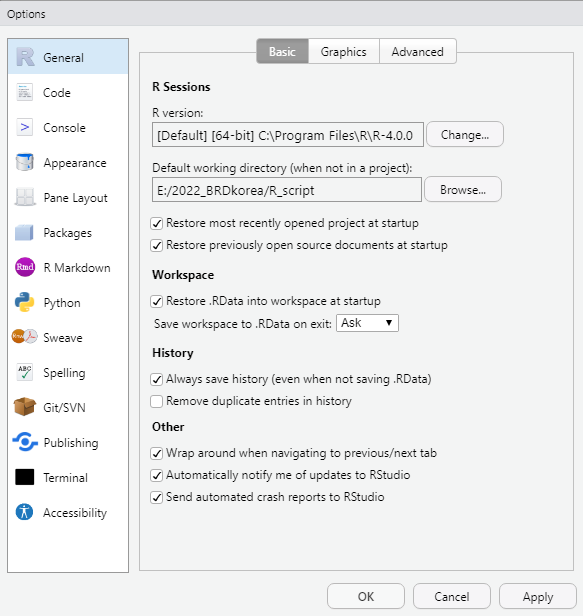Uncheck Send automated crash reports to RStudio
The image size is (583, 616).
click(157, 497)
